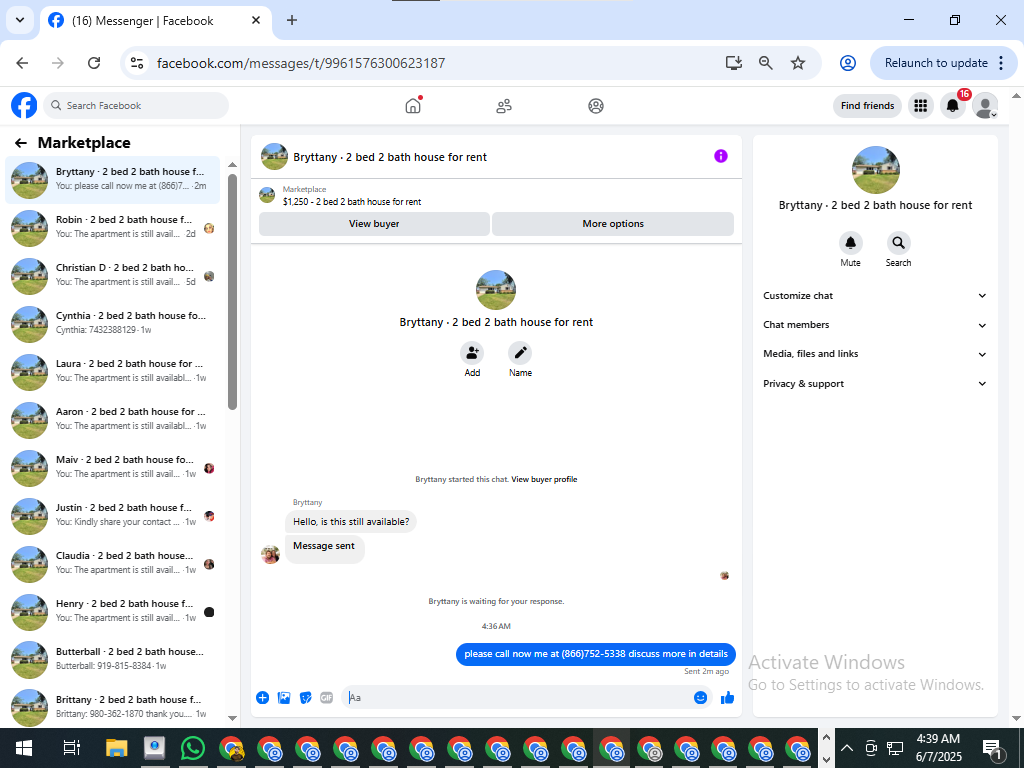Expand the Customize chat section
This screenshot has width=1024, height=768.
874,296
